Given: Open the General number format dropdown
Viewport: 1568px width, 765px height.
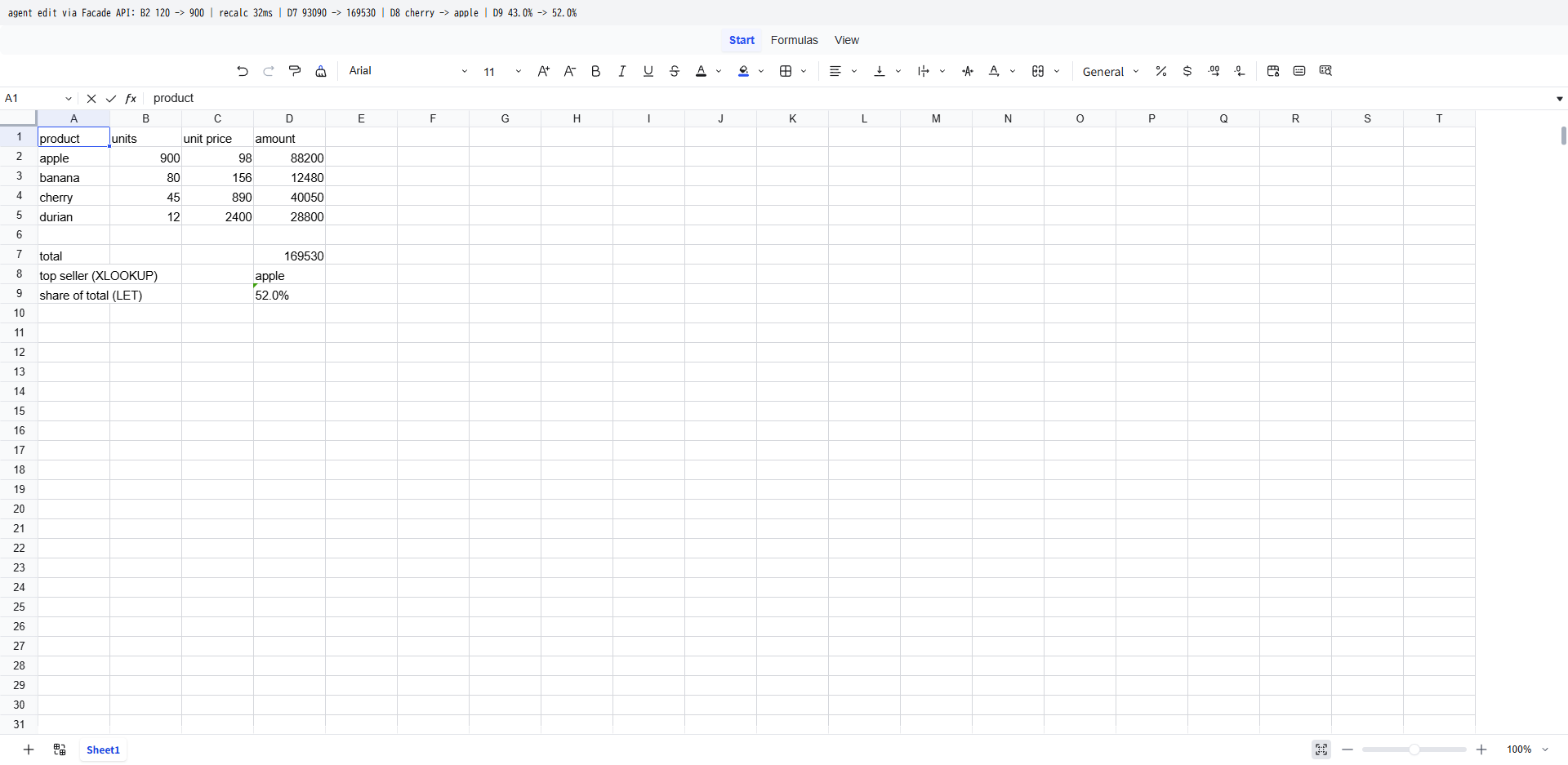Looking at the screenshot, I should click(x=1111, y=72).
